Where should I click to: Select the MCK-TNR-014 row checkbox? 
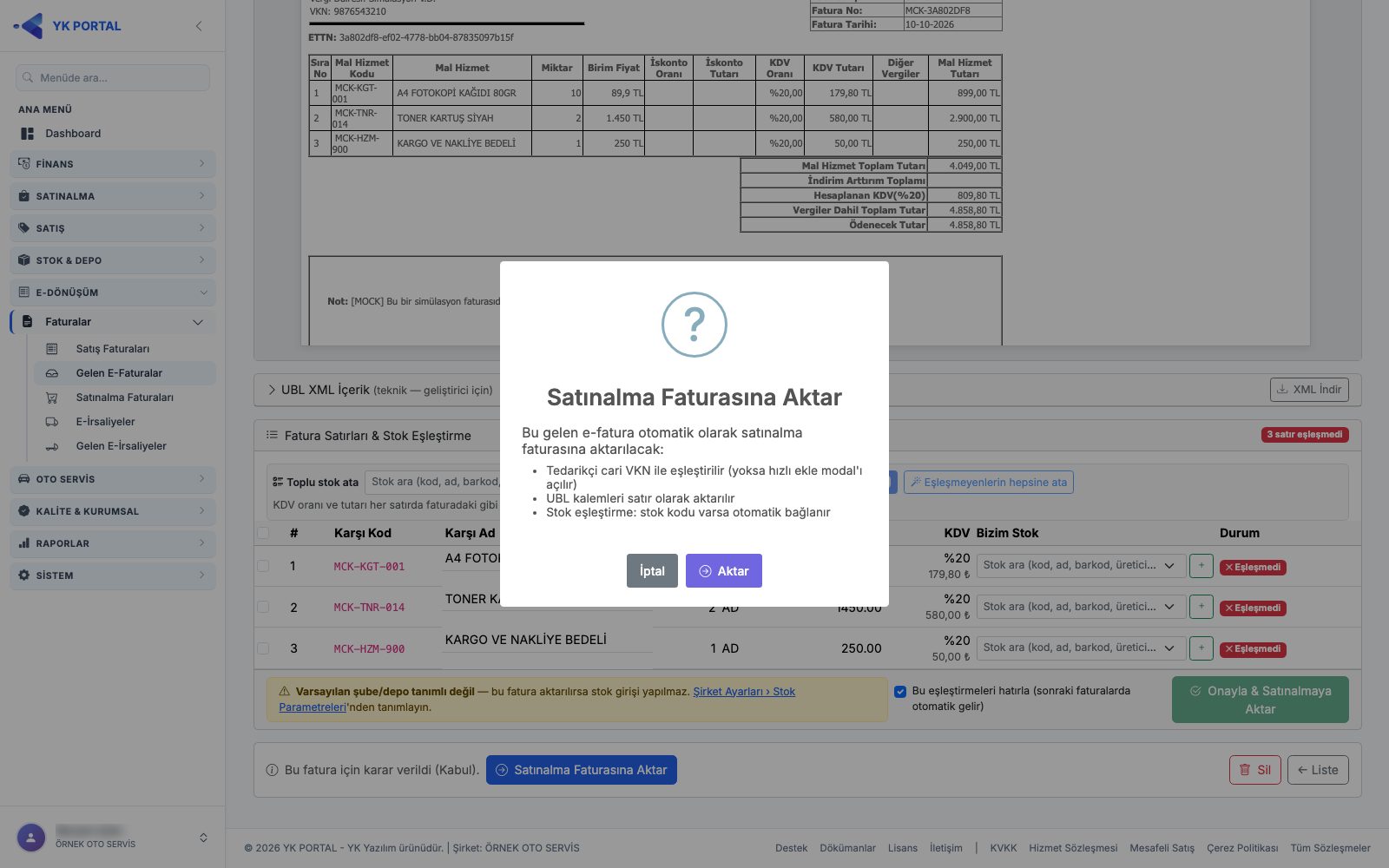263,608
